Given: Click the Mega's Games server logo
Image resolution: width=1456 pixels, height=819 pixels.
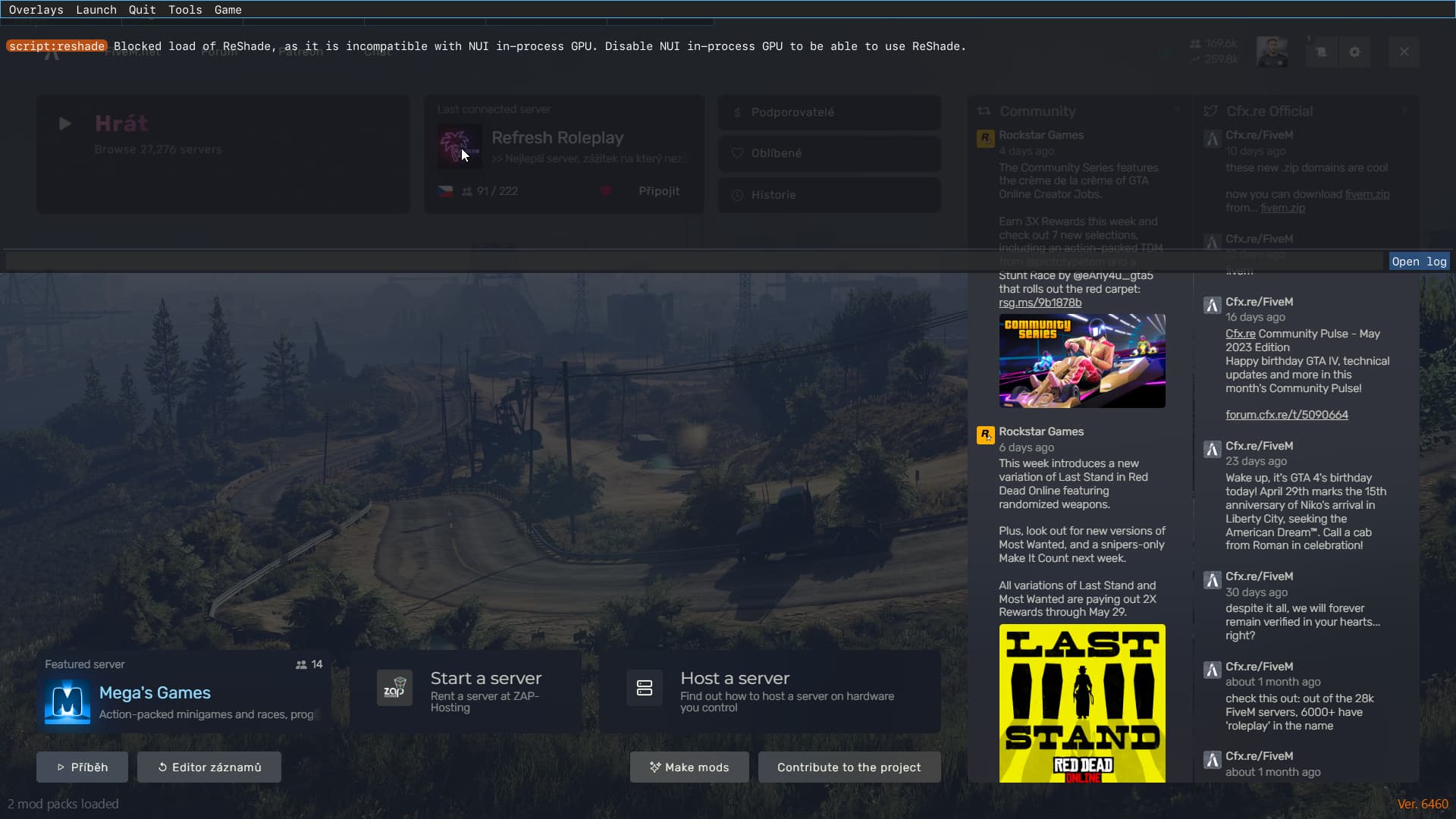Looking at the screenshot, I should coord(67,701).
